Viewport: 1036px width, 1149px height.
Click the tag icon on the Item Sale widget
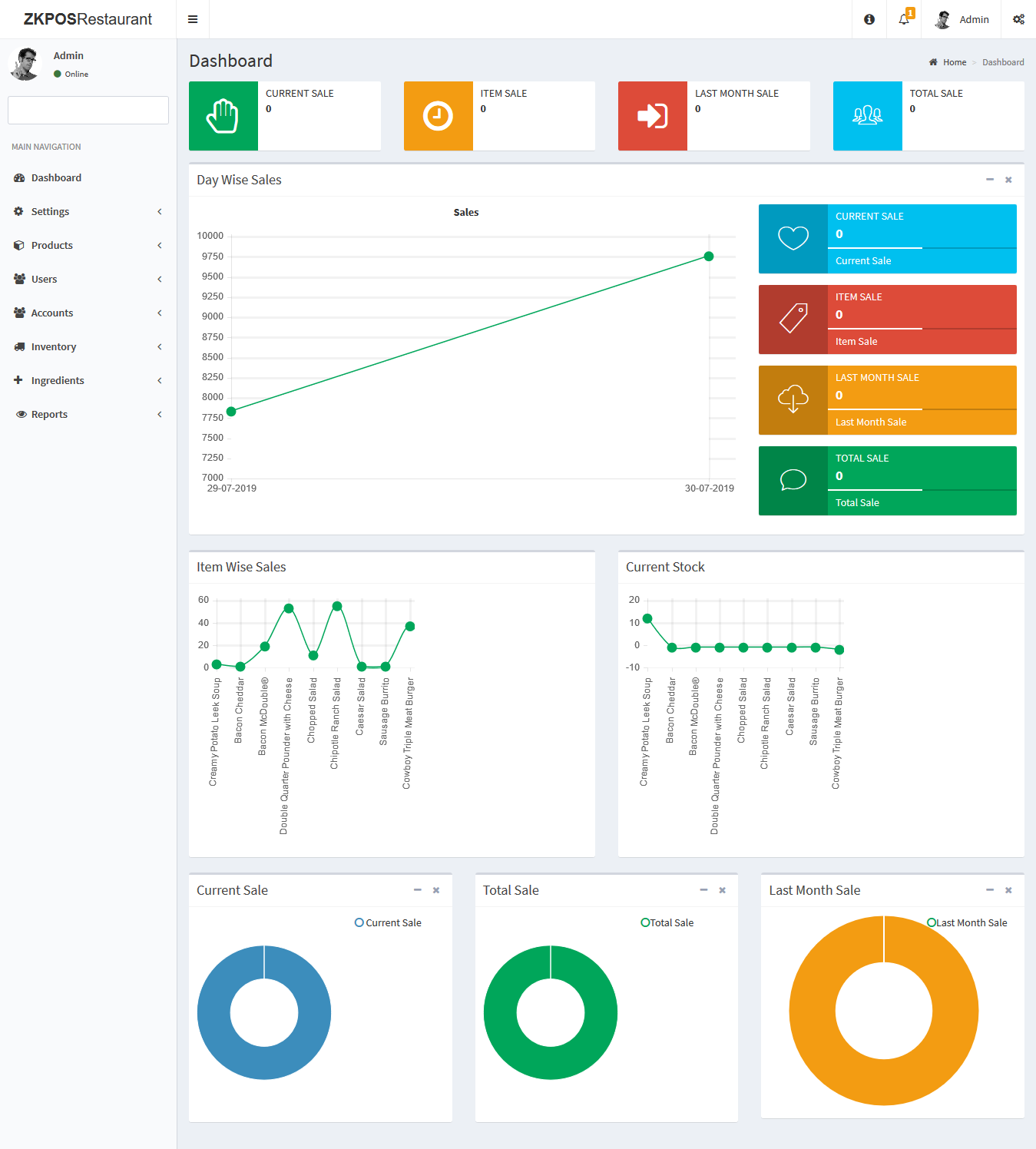point(794,320)
